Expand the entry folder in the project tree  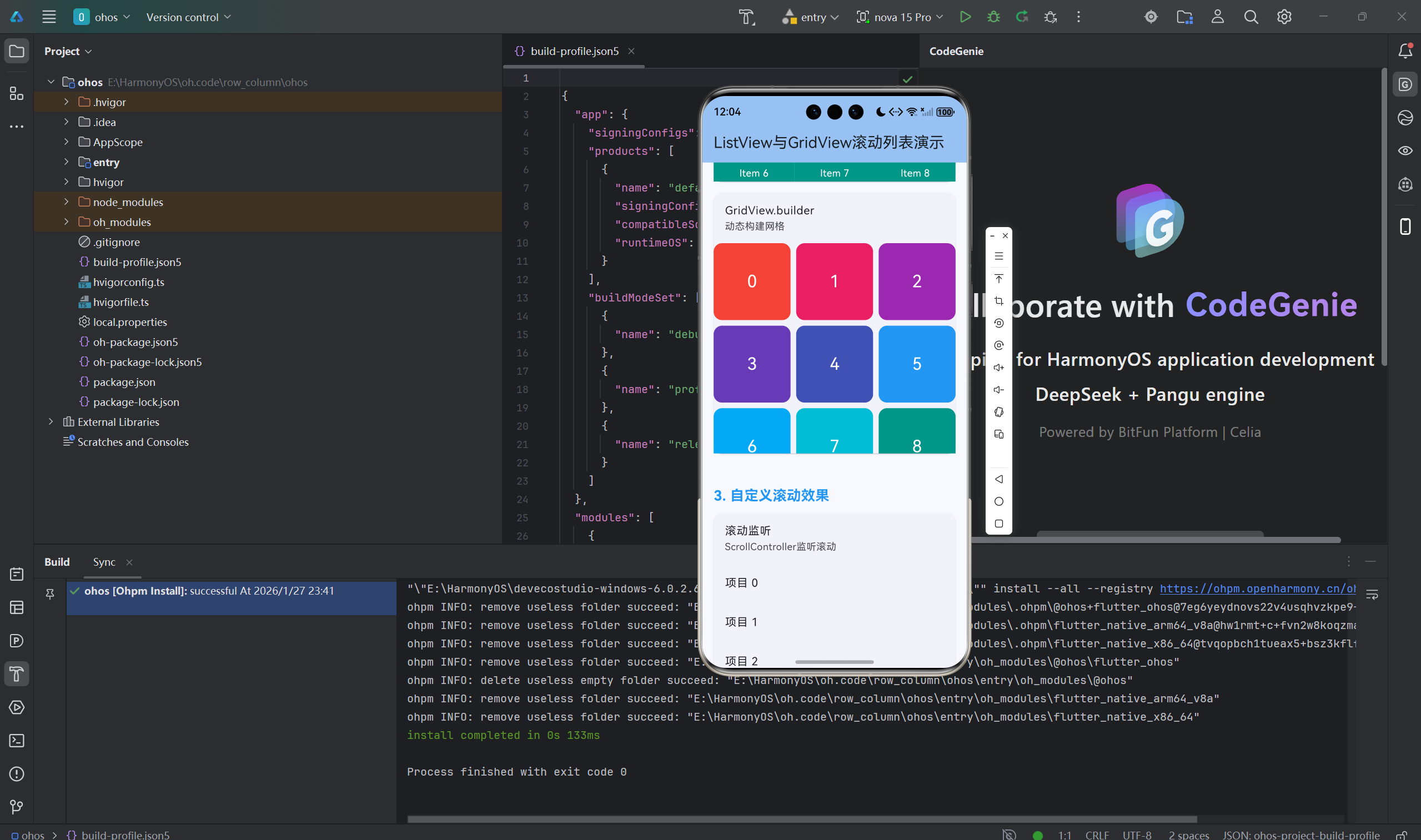pos(66,163)
